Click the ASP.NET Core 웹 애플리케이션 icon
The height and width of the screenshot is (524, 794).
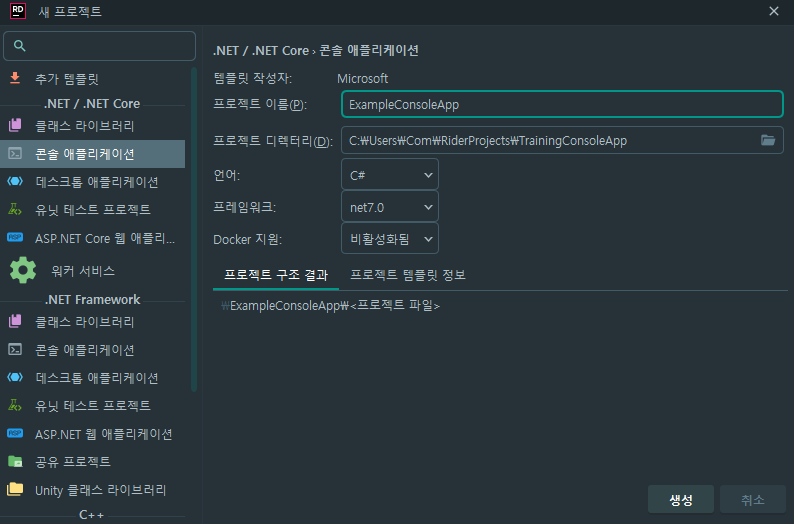tap(15, 237)
